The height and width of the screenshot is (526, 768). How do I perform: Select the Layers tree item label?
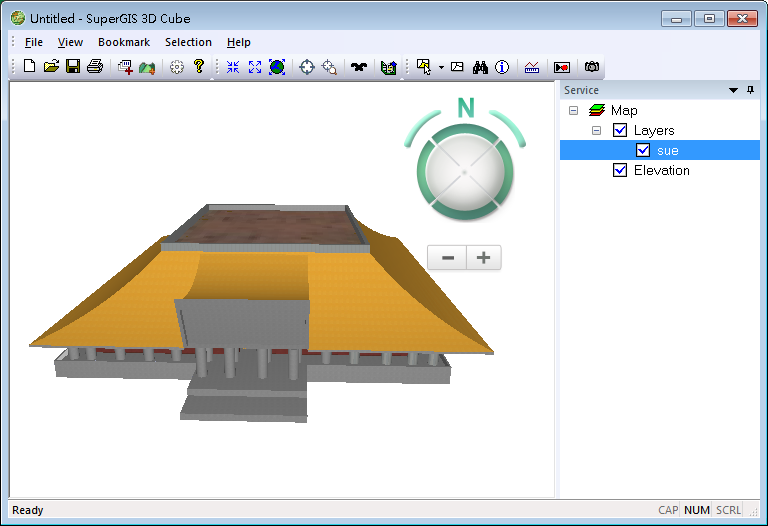654,130
